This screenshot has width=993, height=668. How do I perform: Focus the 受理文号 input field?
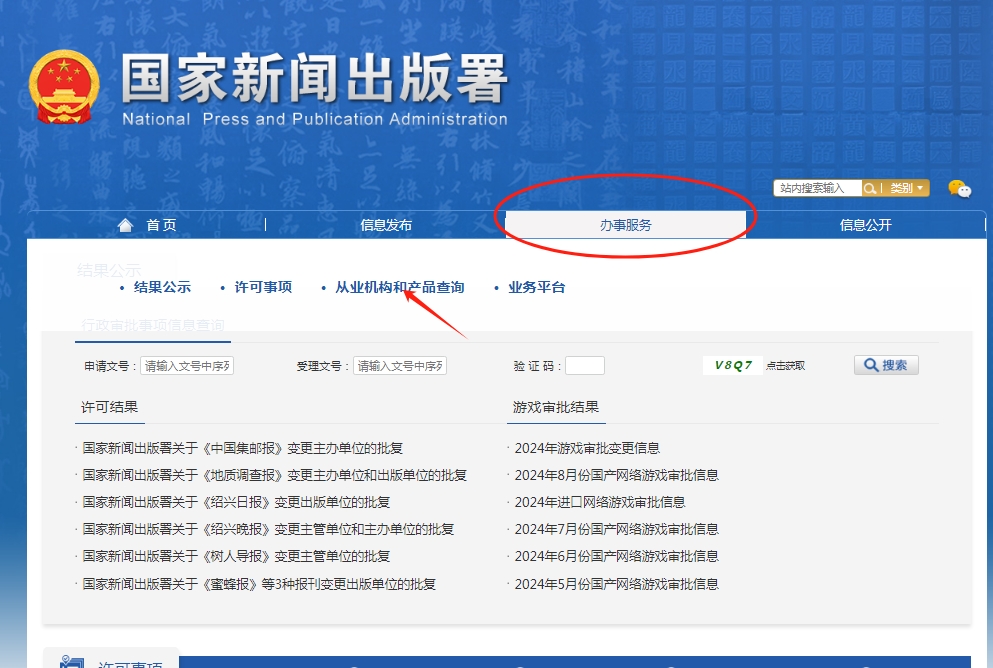pos(400,365)
